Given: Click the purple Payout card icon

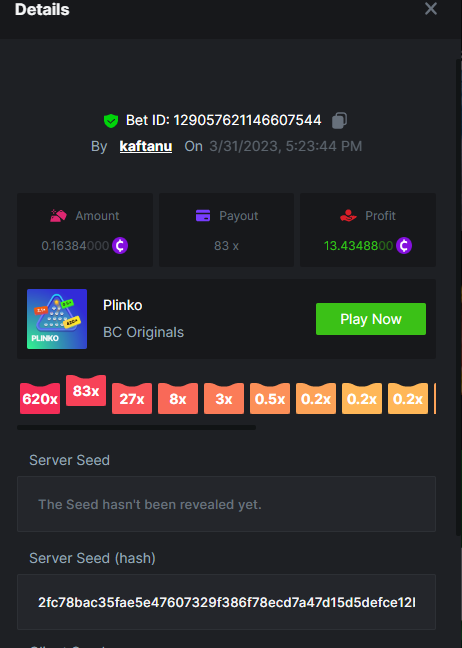Looking at the screenshot, I should click(203, 215).
